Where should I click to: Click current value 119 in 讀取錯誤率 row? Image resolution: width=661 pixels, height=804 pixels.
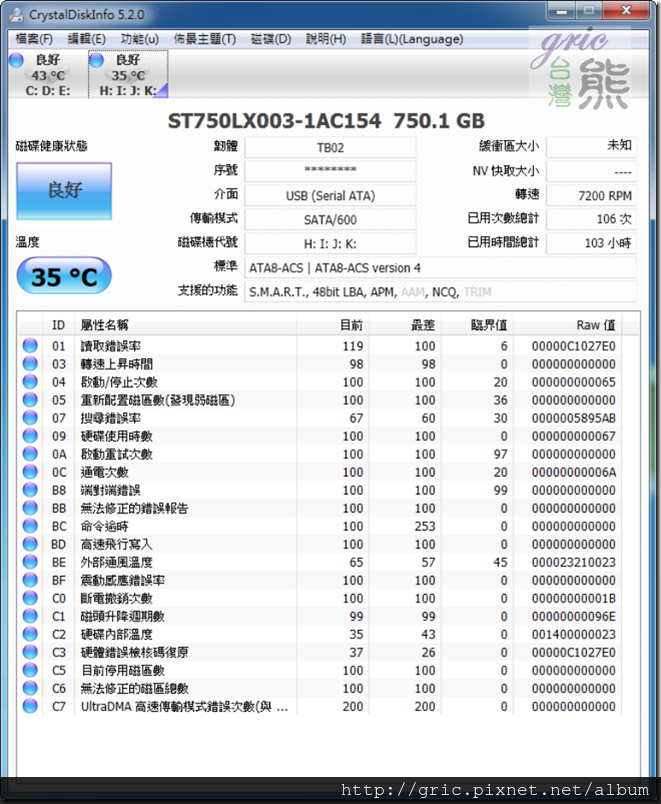(x=353, y=346)
